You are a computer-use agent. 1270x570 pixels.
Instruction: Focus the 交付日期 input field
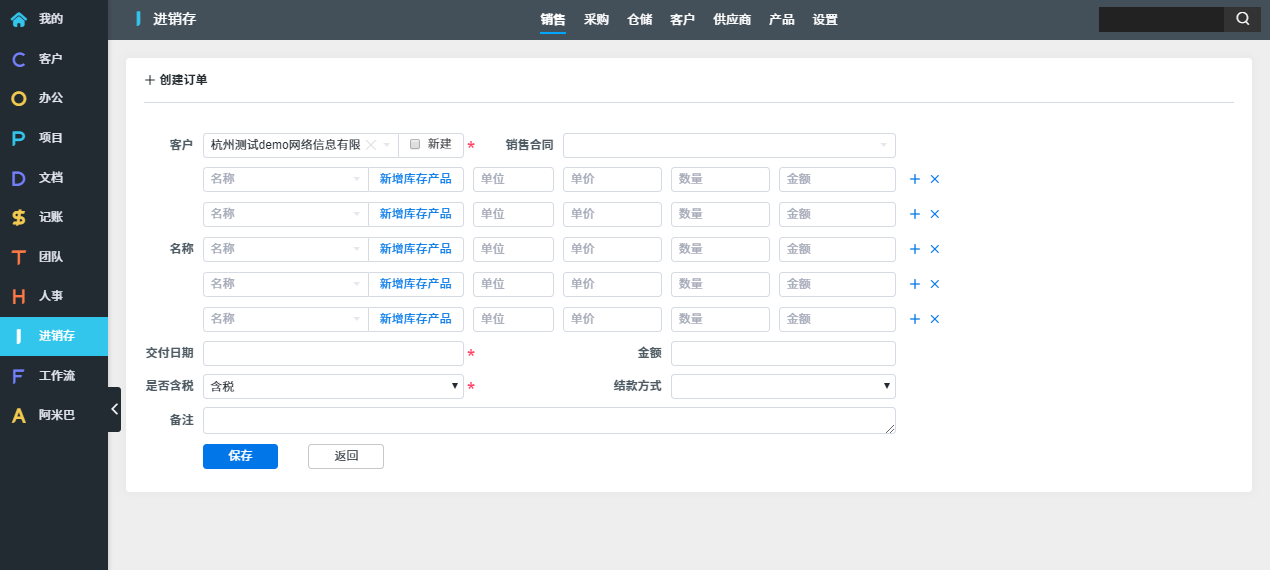[333, 353]
